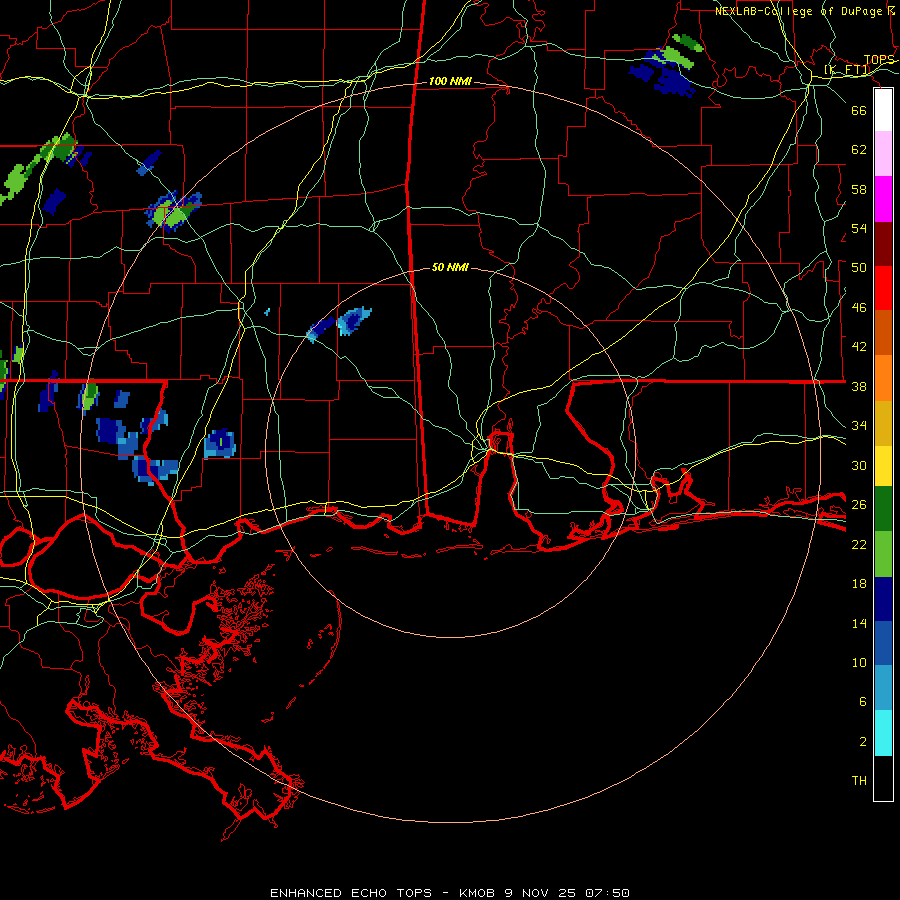Viewport: 900px width, 900px height.
Task: Click the "18" legend value
Action: pyautogui.click(x=859, y=584)
